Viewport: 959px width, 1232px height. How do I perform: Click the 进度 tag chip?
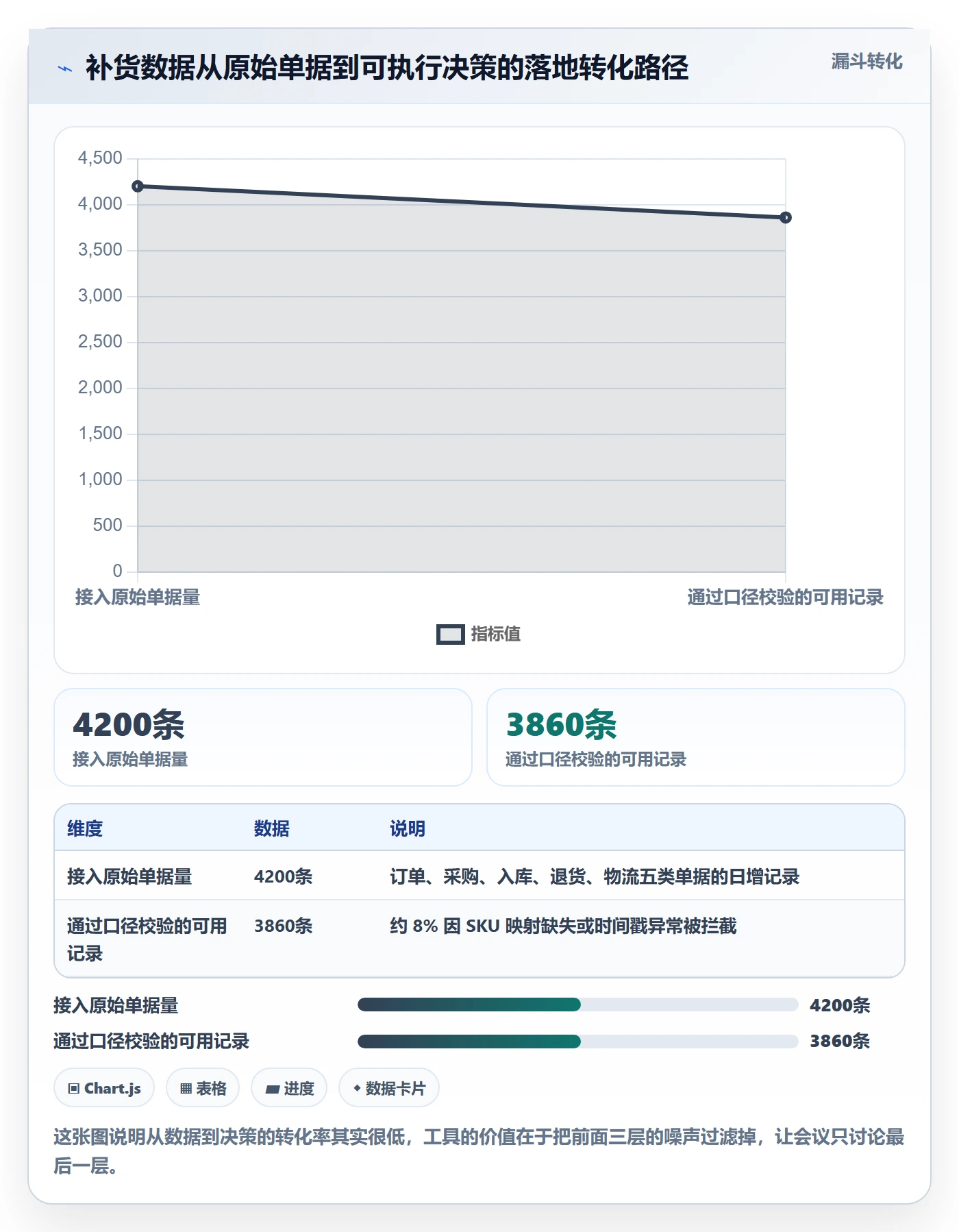(289, 1088)
